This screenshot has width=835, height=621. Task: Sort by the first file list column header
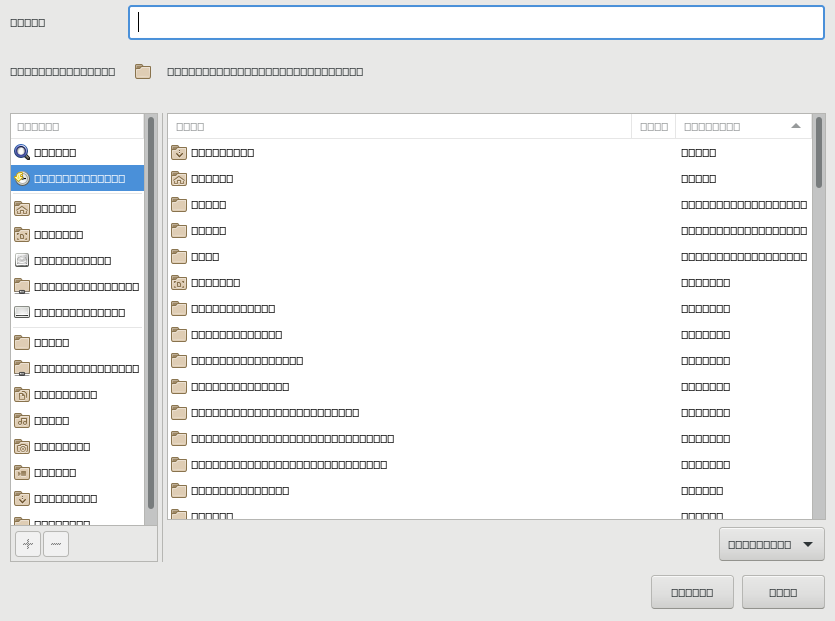pos(399,126)
